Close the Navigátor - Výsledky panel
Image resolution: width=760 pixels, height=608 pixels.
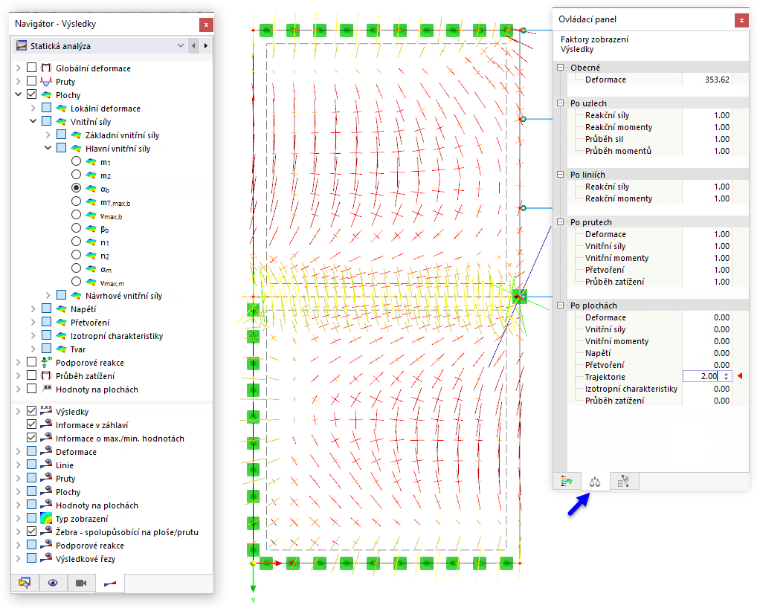206,24
